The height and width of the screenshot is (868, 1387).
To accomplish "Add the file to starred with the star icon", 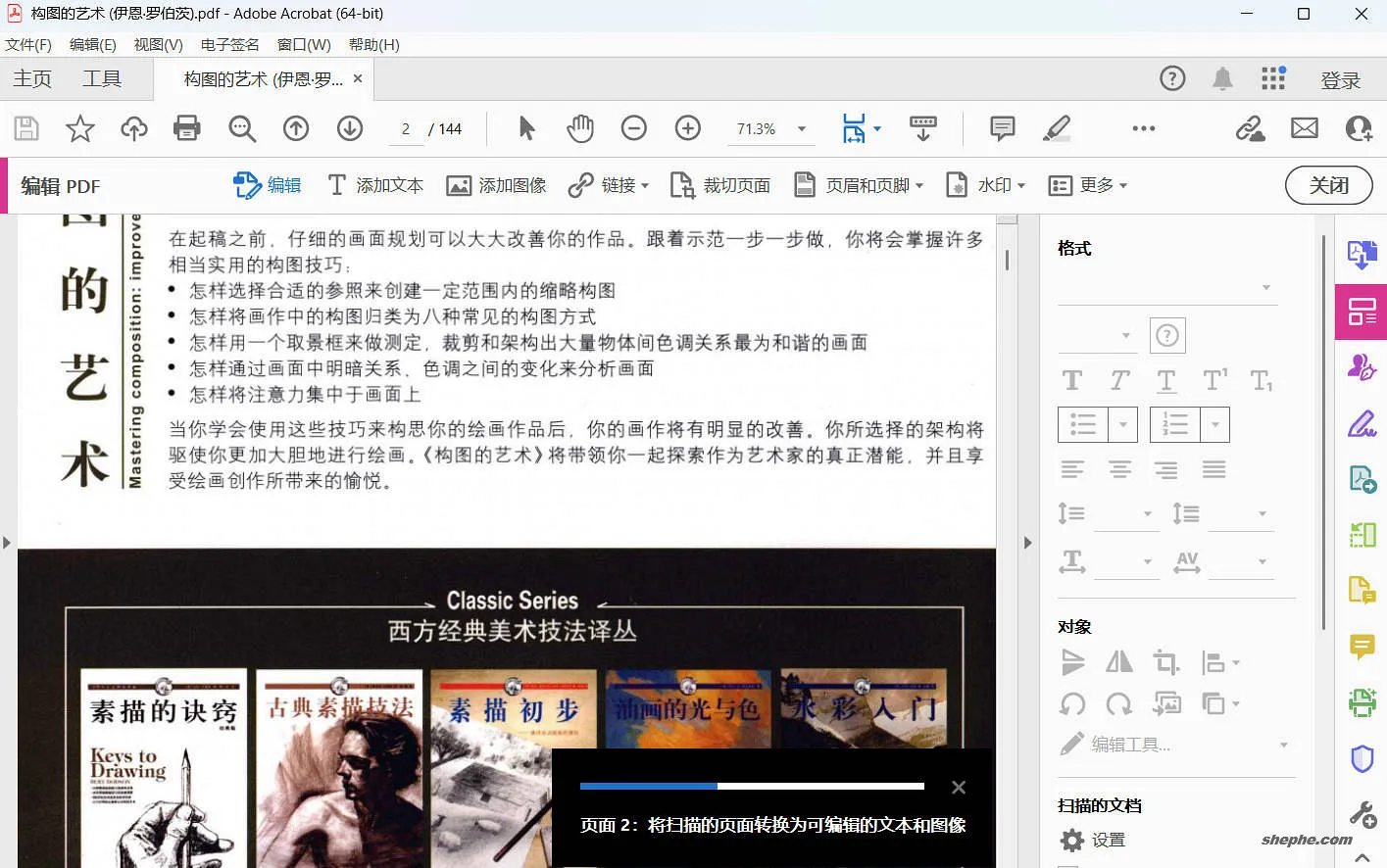I will pyautogui.click(x=80, y=128).
